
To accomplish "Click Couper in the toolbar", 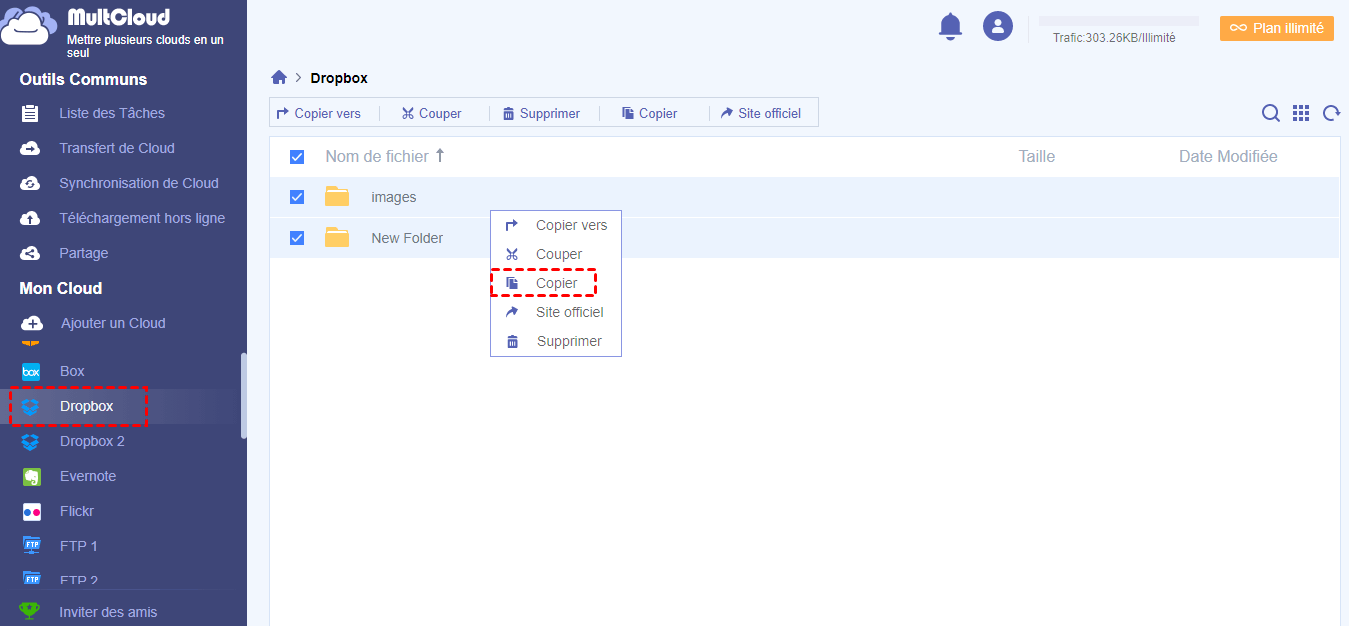I will point(431,113).
